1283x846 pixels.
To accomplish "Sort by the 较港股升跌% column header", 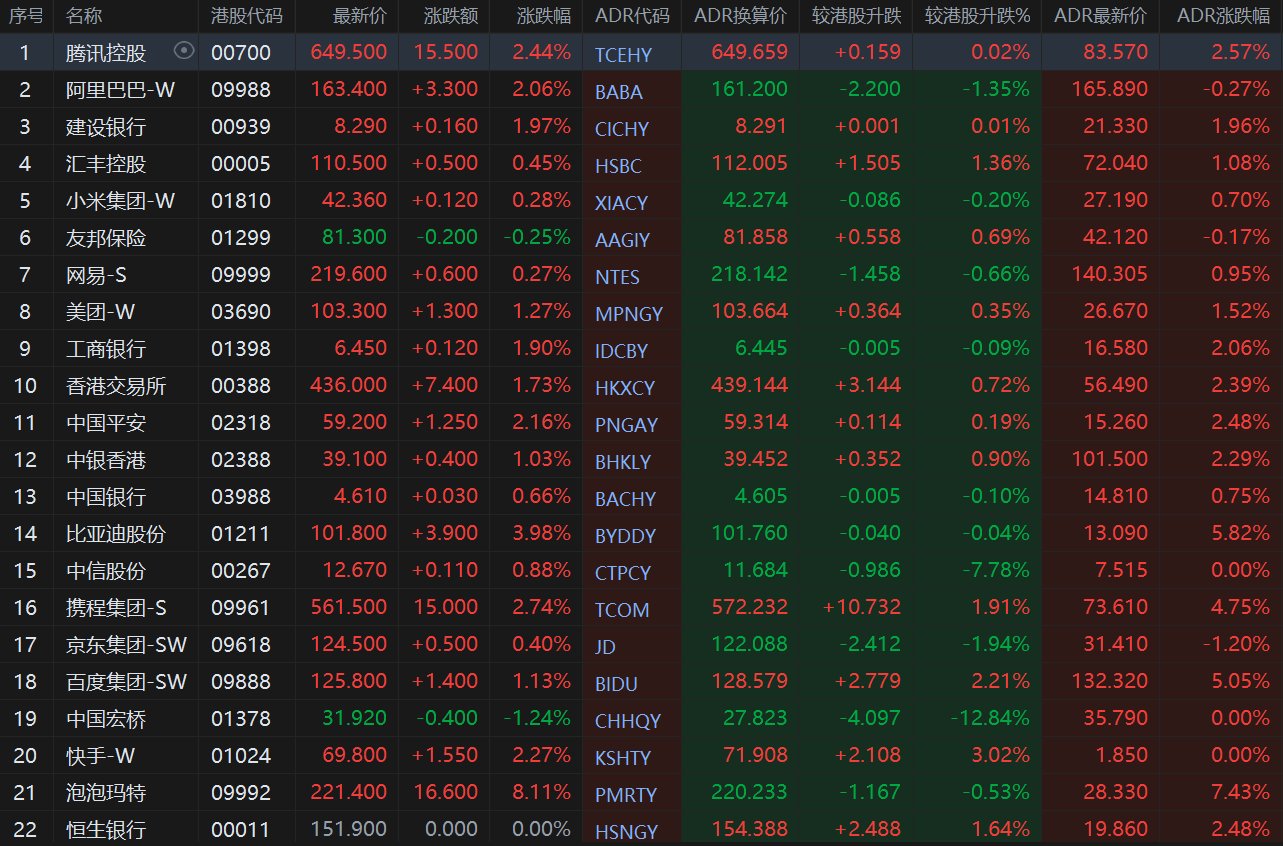I will click(x=977, y=15).
